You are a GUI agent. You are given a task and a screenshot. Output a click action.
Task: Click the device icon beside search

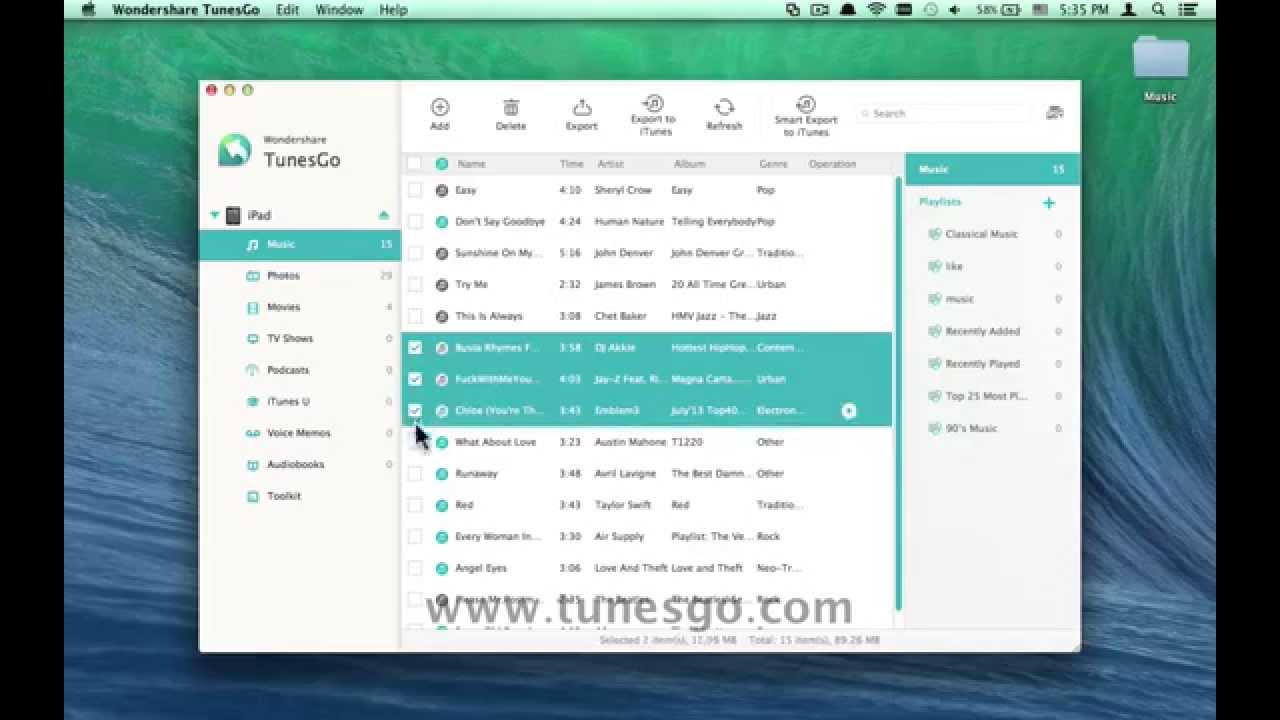pos(1055,113)
